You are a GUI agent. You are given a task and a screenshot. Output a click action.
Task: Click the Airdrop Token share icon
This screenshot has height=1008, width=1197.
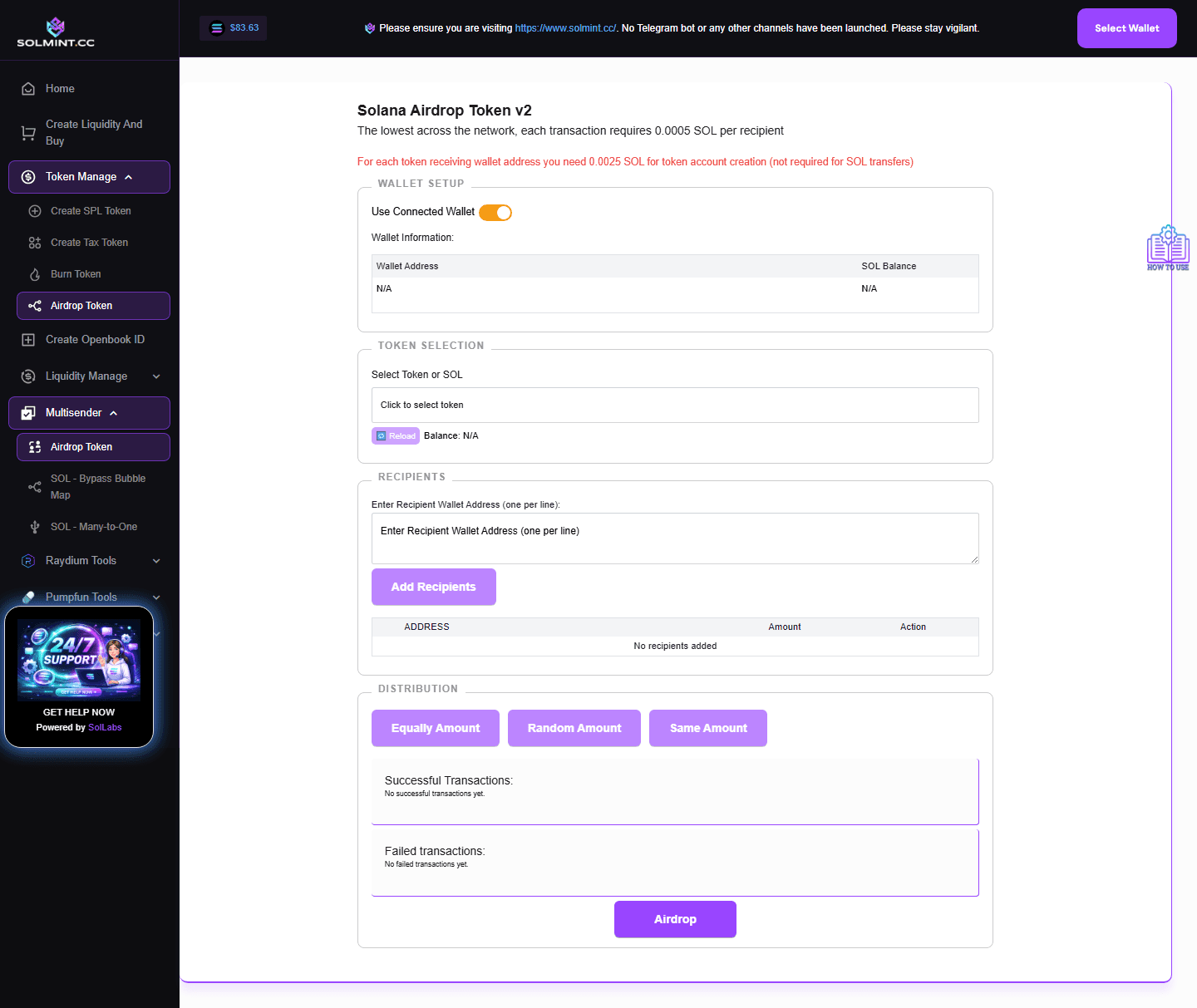pyautogui.click(x=35, y=305)
